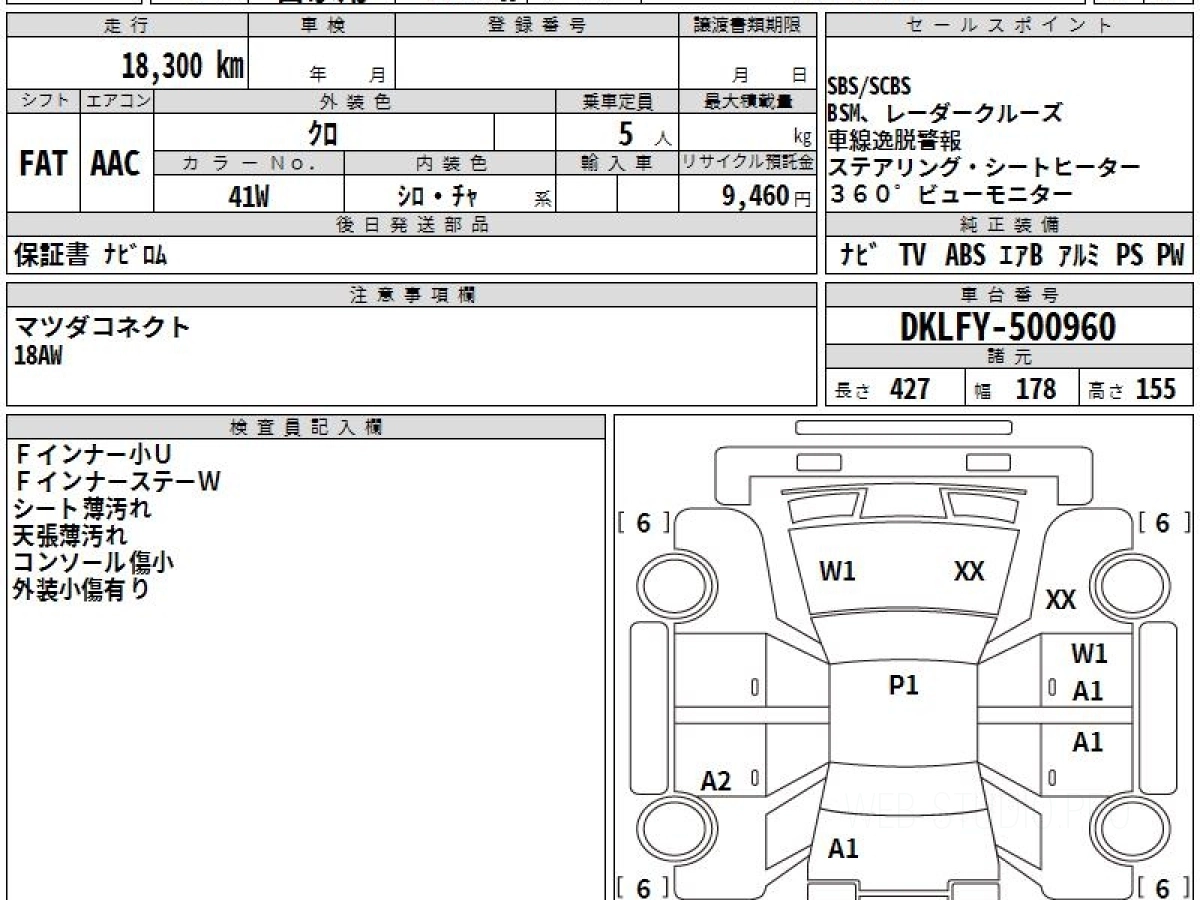Select the 18AW note

38,355
